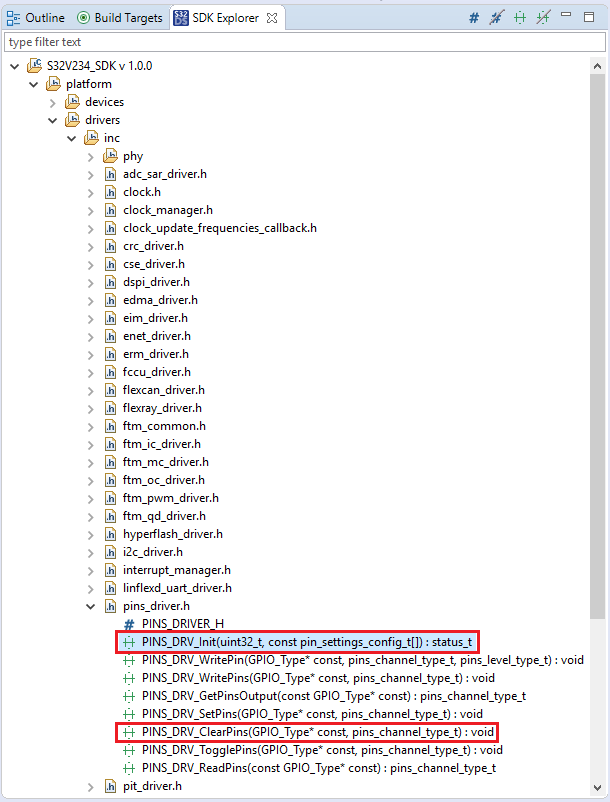Collapse the S32V234_SDK v 1.0.0 node
Viewport: 610px width, 802px height.
(15, 66)
